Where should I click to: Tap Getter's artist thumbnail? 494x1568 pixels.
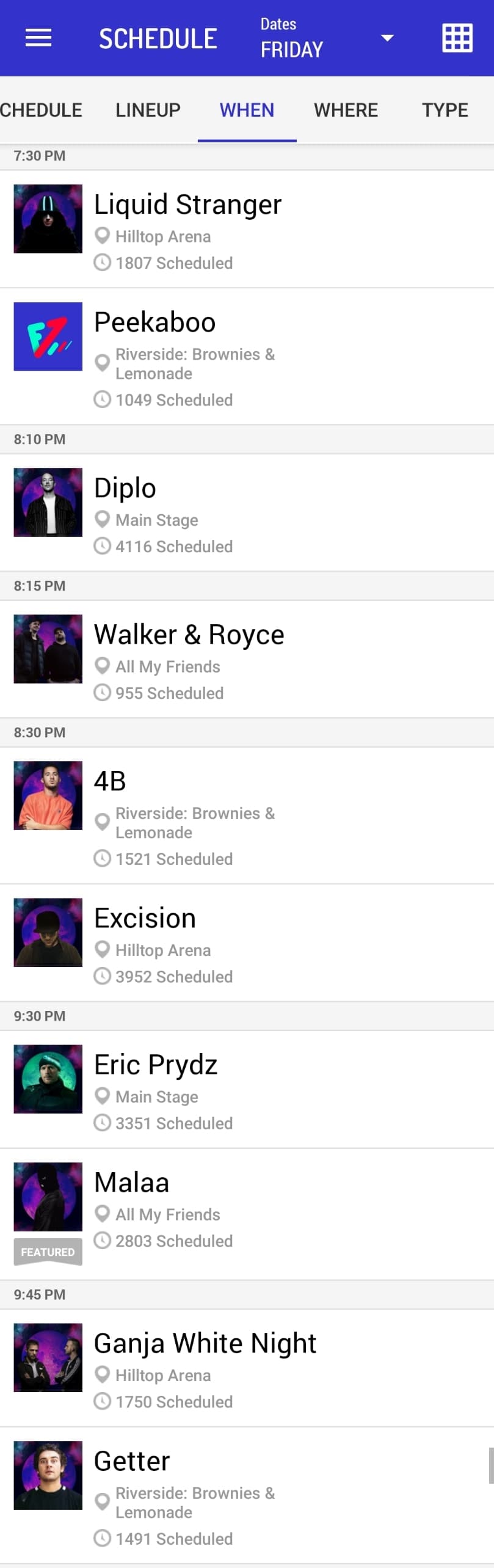[48, 1475]
